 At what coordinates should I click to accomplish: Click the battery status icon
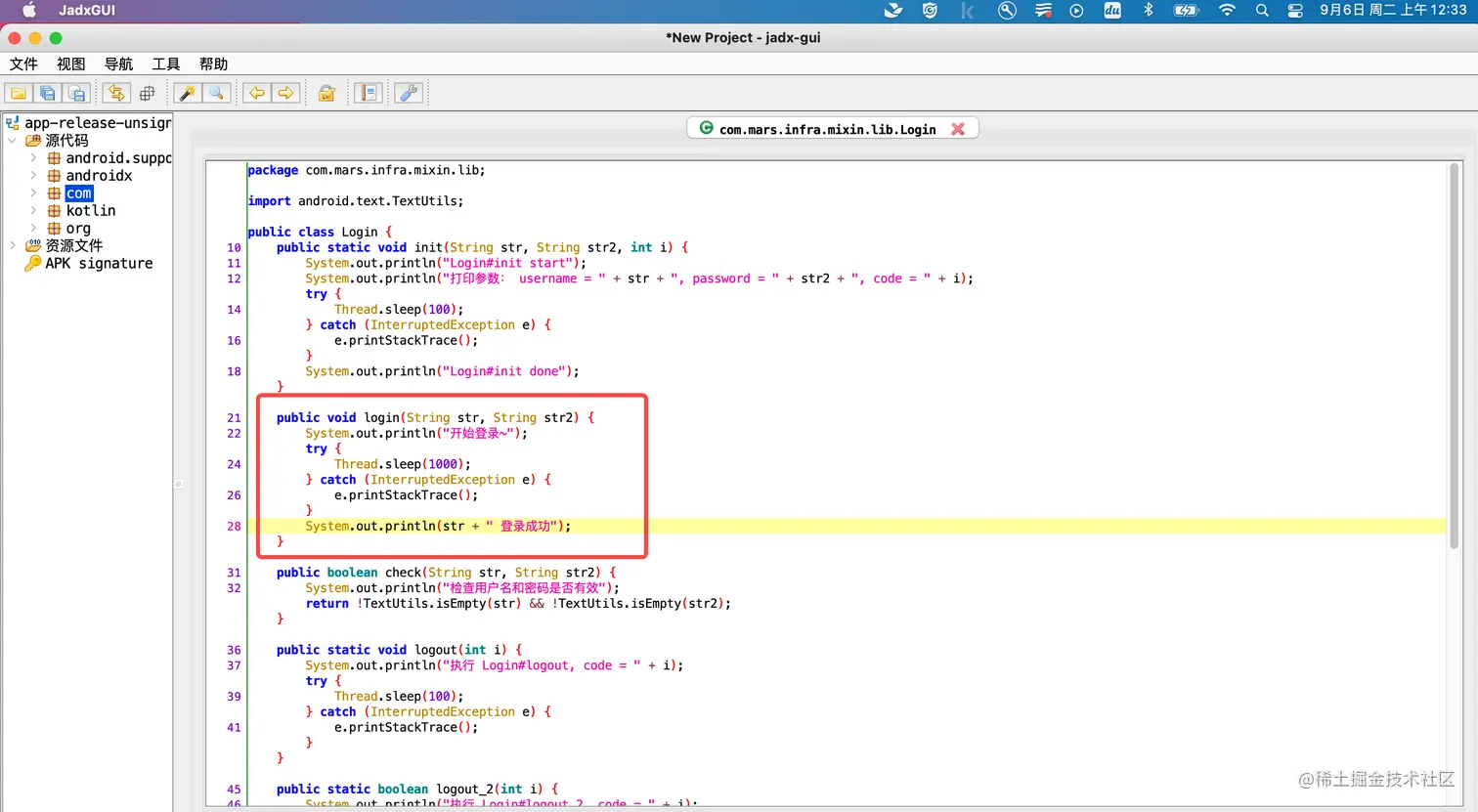pyautogui.click(x=1186, y=11)
